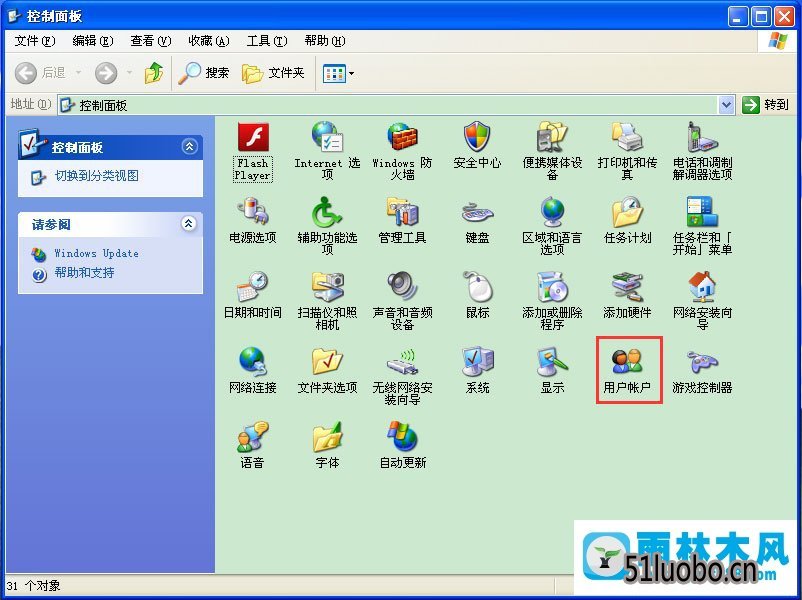Open 自动更新 icon

[403, 445]
